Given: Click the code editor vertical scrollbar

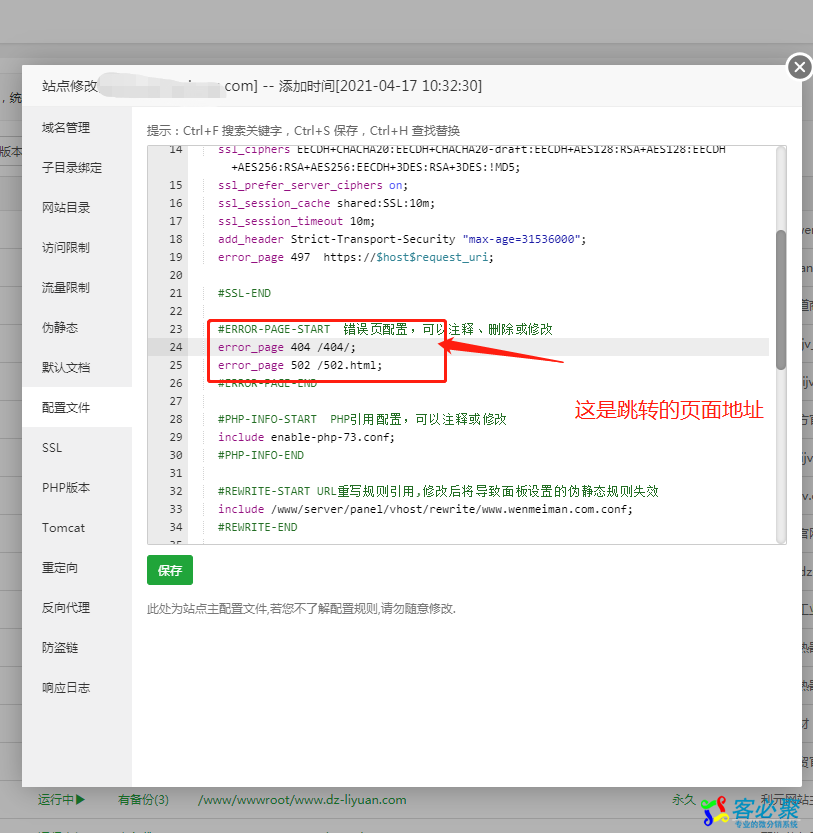Looking at the screenshot, I should click(781, 300).
